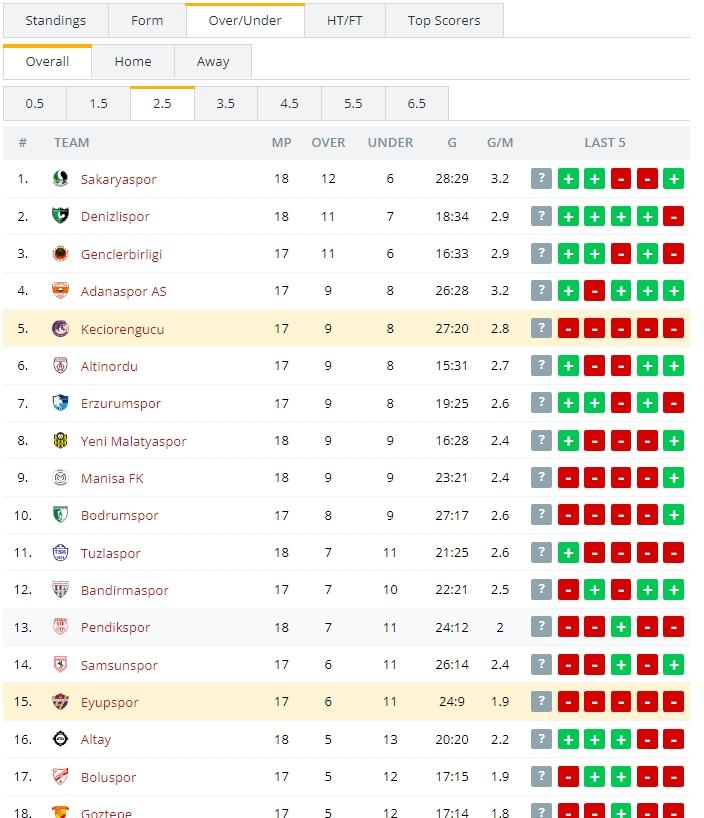Click the Adanaspor AS crest icon
The image size is (704, 818).
pyautogui.click(x=60, y=291)
